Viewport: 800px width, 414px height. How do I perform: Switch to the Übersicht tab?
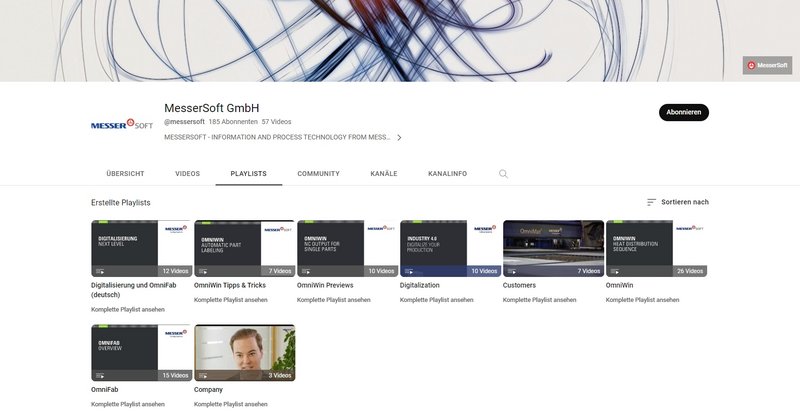point(126,174)
